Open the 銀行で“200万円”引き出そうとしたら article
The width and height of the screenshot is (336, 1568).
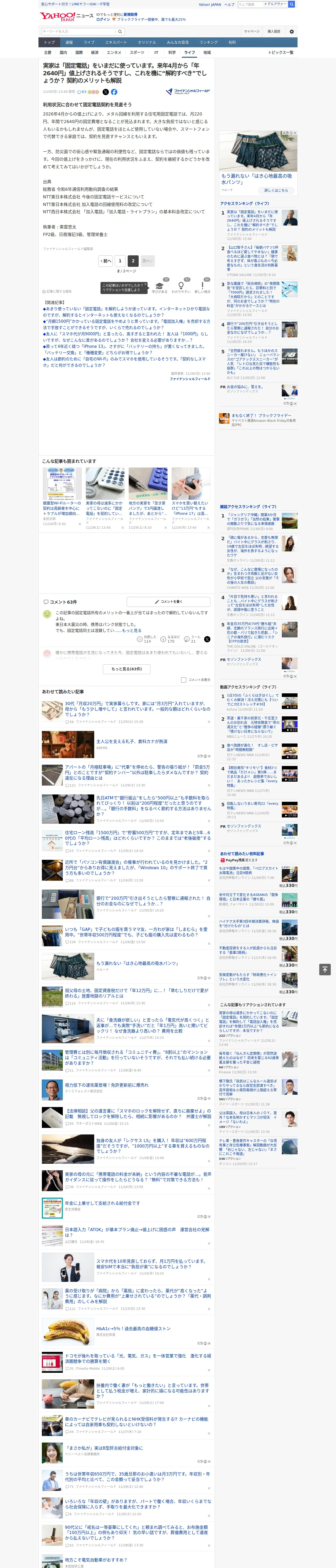(x=153, y=901)
